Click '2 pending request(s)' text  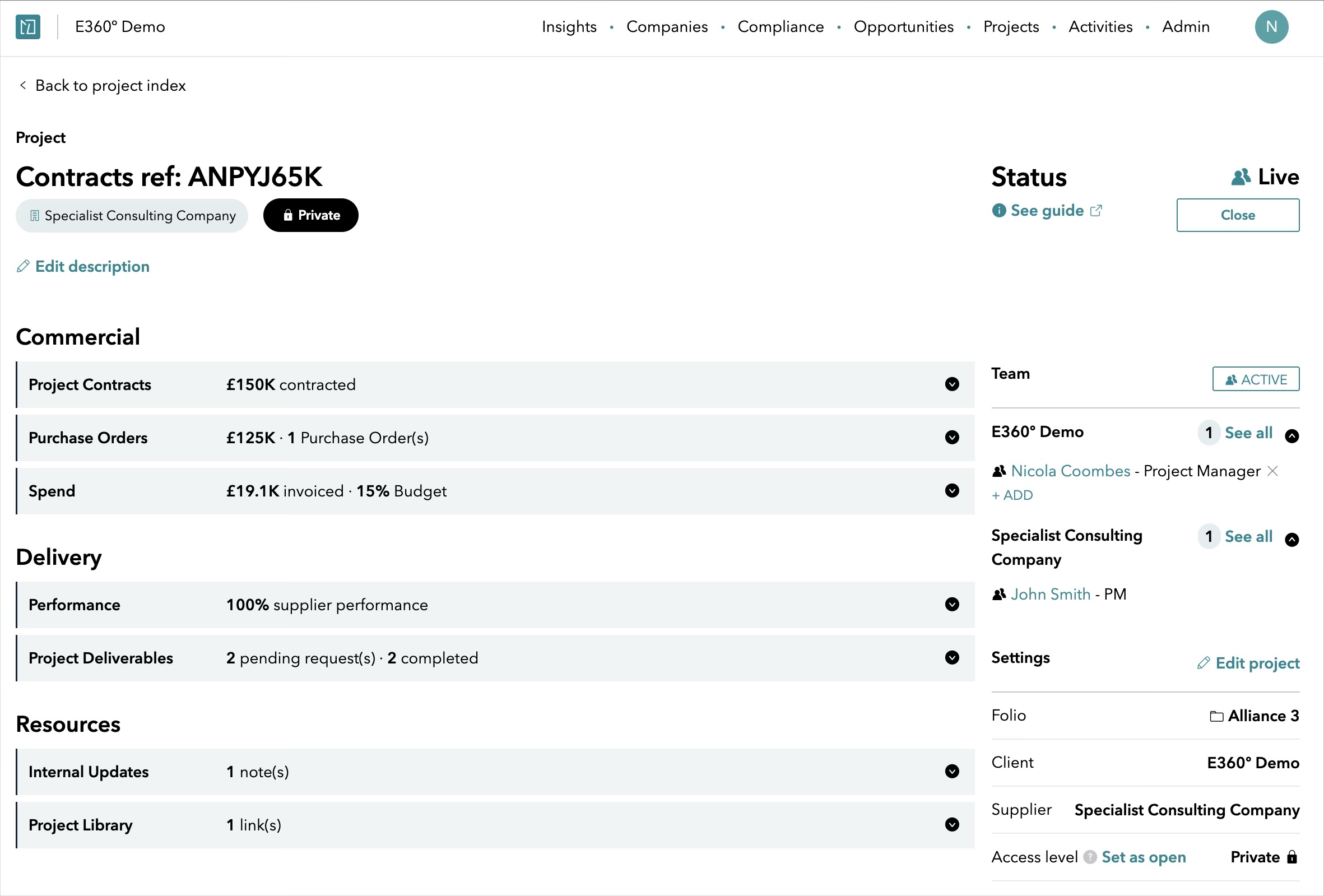[301, 658]
